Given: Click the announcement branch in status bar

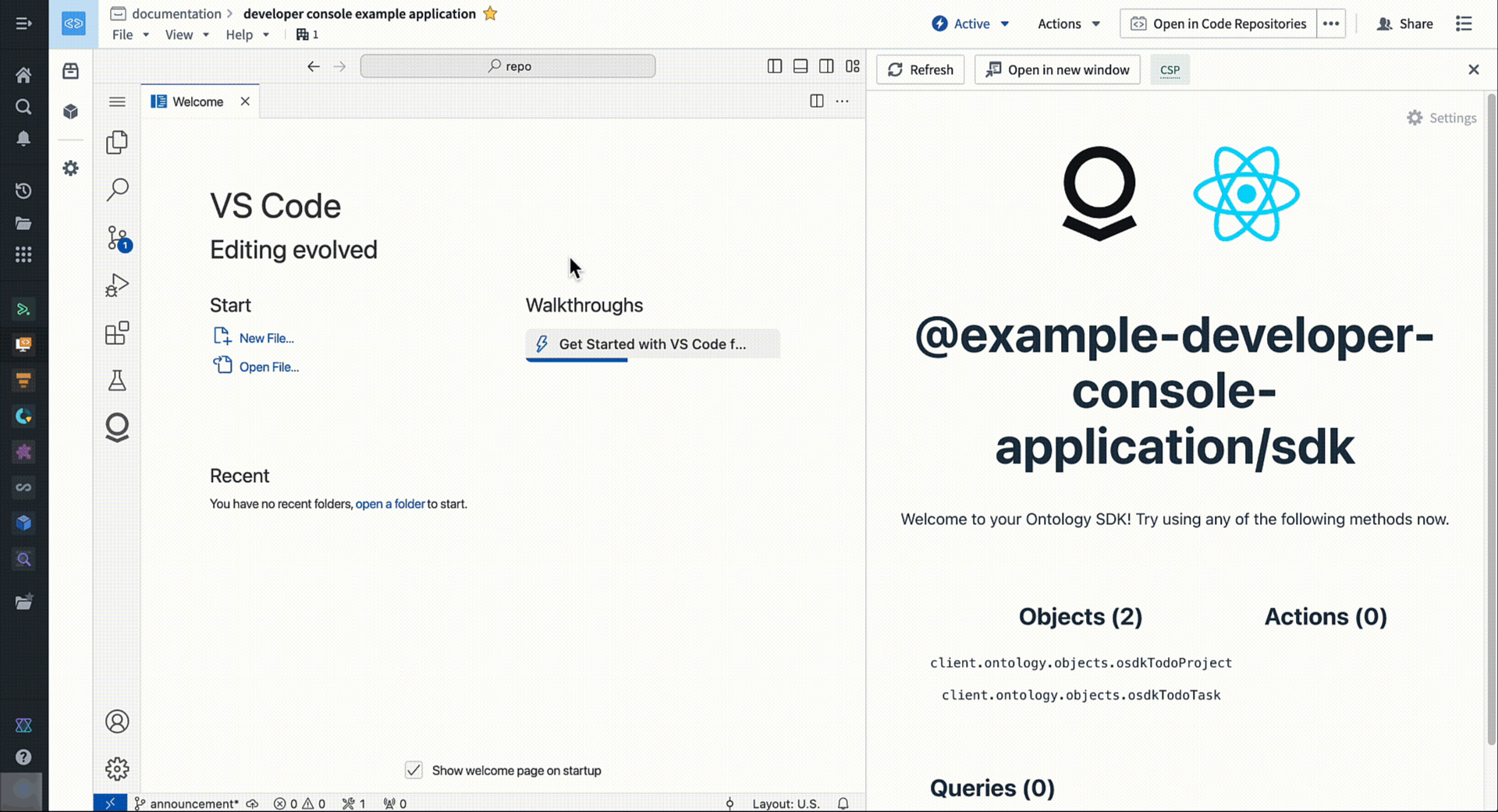Looking at the screenshot, I should (x=187, y=803).
